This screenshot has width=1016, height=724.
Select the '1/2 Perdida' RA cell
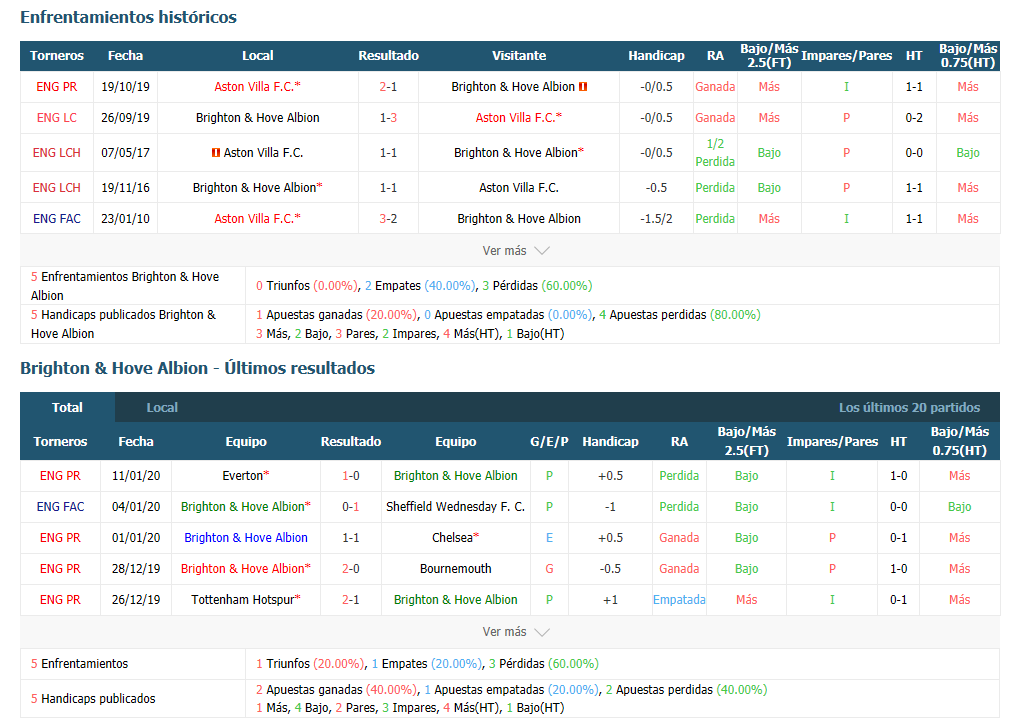715,153
